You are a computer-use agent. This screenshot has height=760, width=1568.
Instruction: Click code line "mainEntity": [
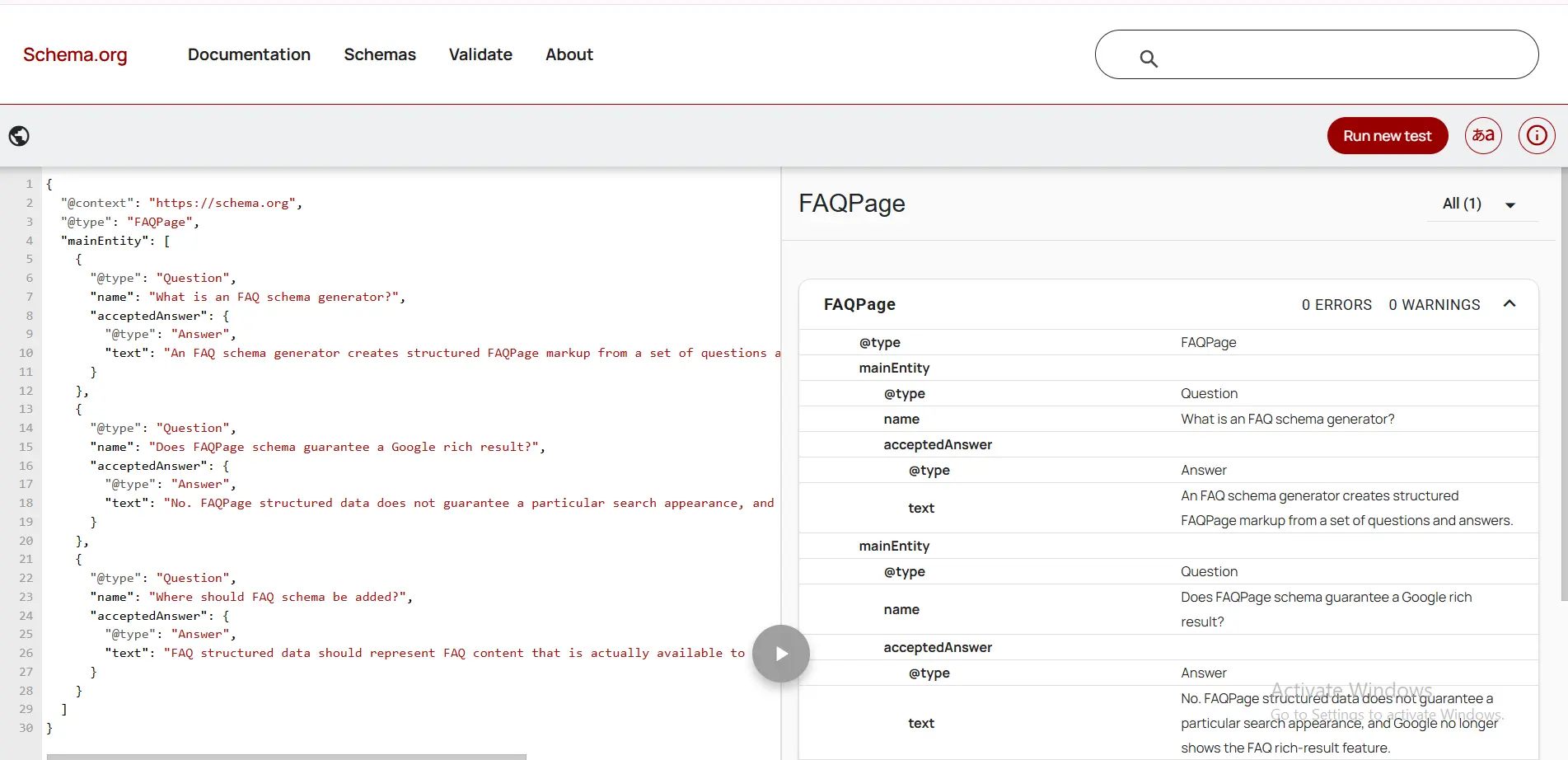click(x=115, y=241)
